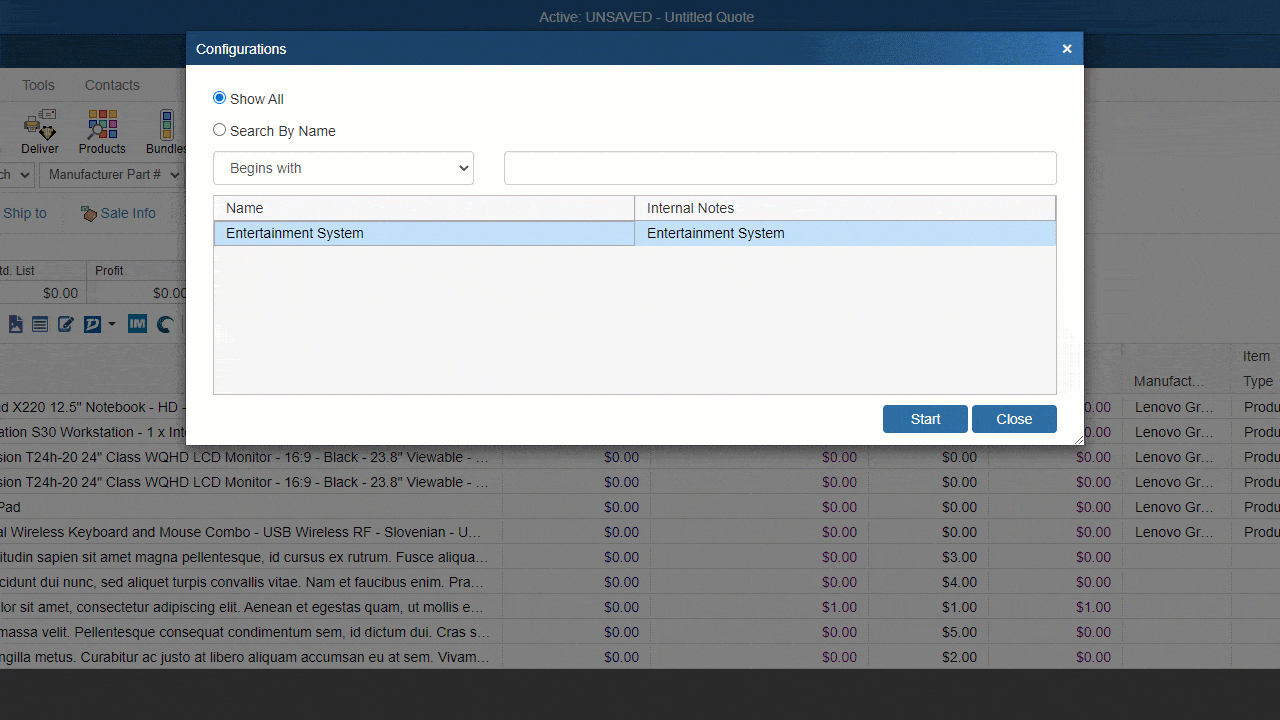Open the Tools menu
Screen dimensions: 1280x720
point(38,85)
